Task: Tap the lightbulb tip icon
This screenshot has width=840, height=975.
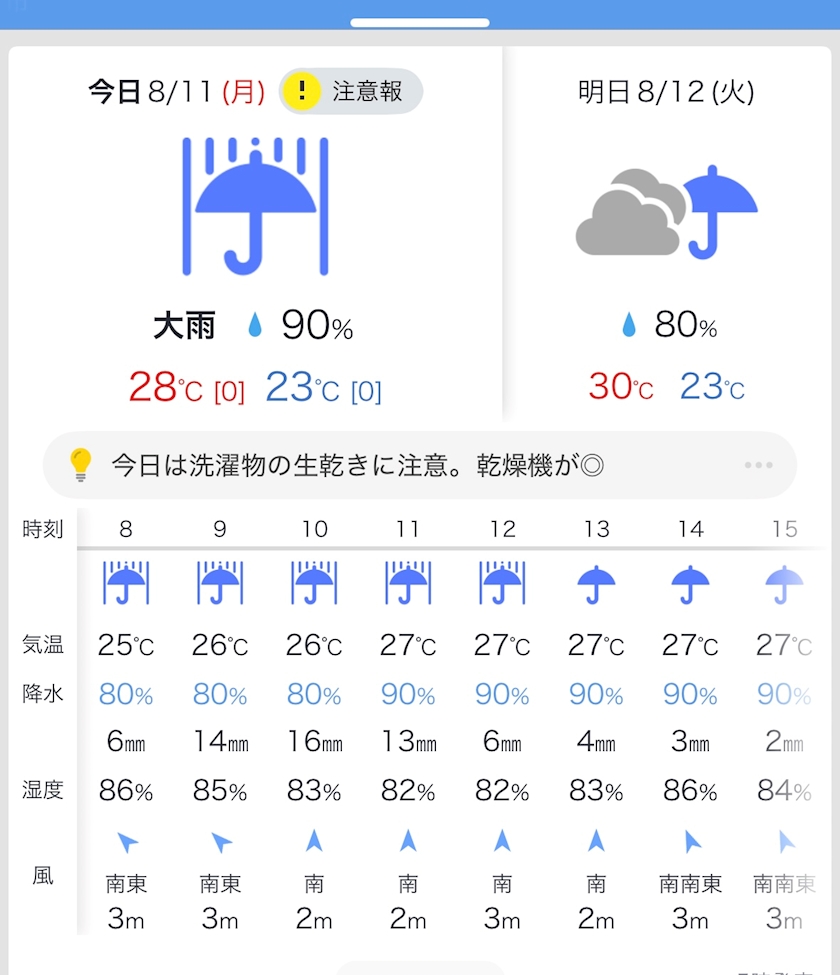Action: (x=80, y=465)
